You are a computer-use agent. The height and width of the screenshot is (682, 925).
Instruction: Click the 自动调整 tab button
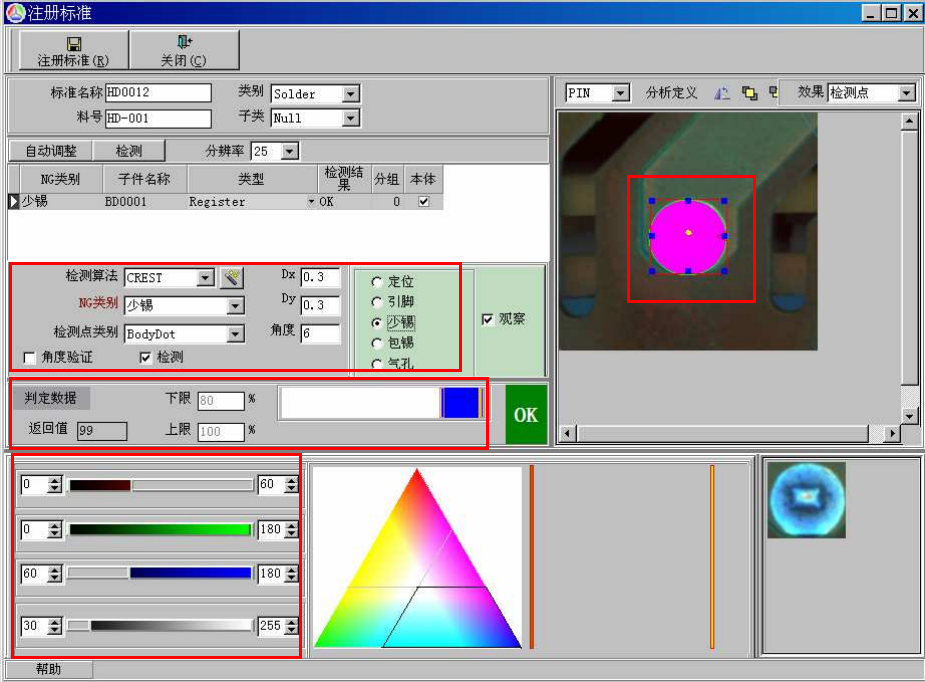click(51, 151)
